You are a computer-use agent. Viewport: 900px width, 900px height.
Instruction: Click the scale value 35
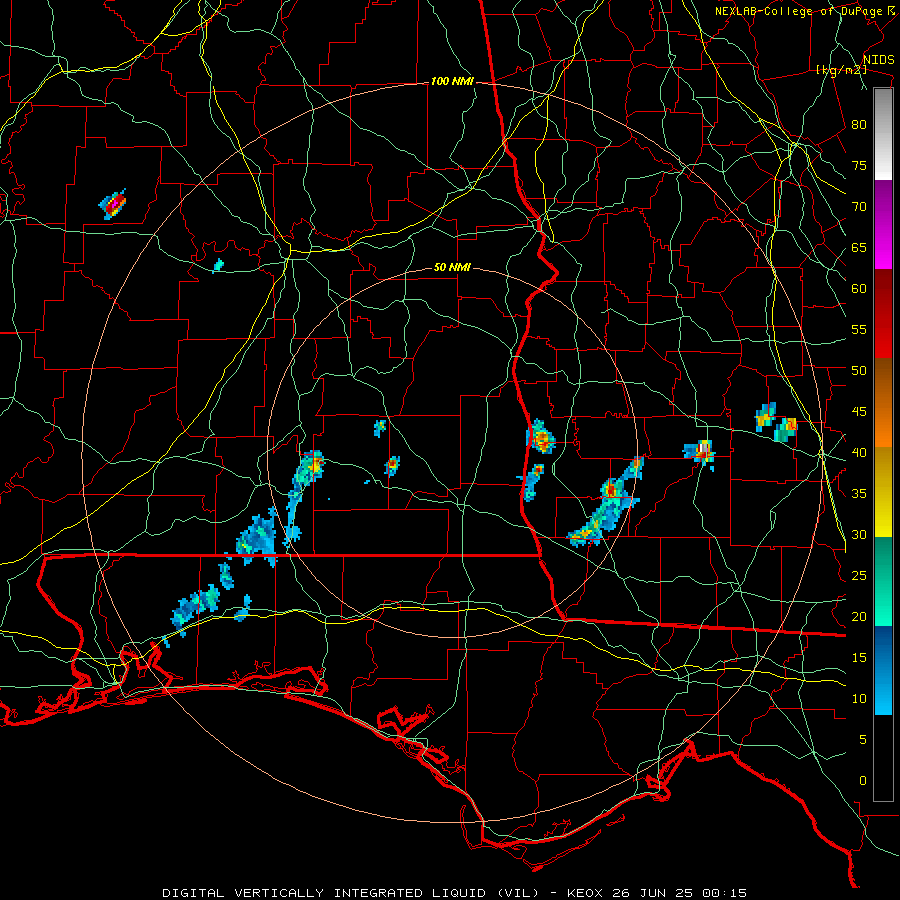coord(859,494)
